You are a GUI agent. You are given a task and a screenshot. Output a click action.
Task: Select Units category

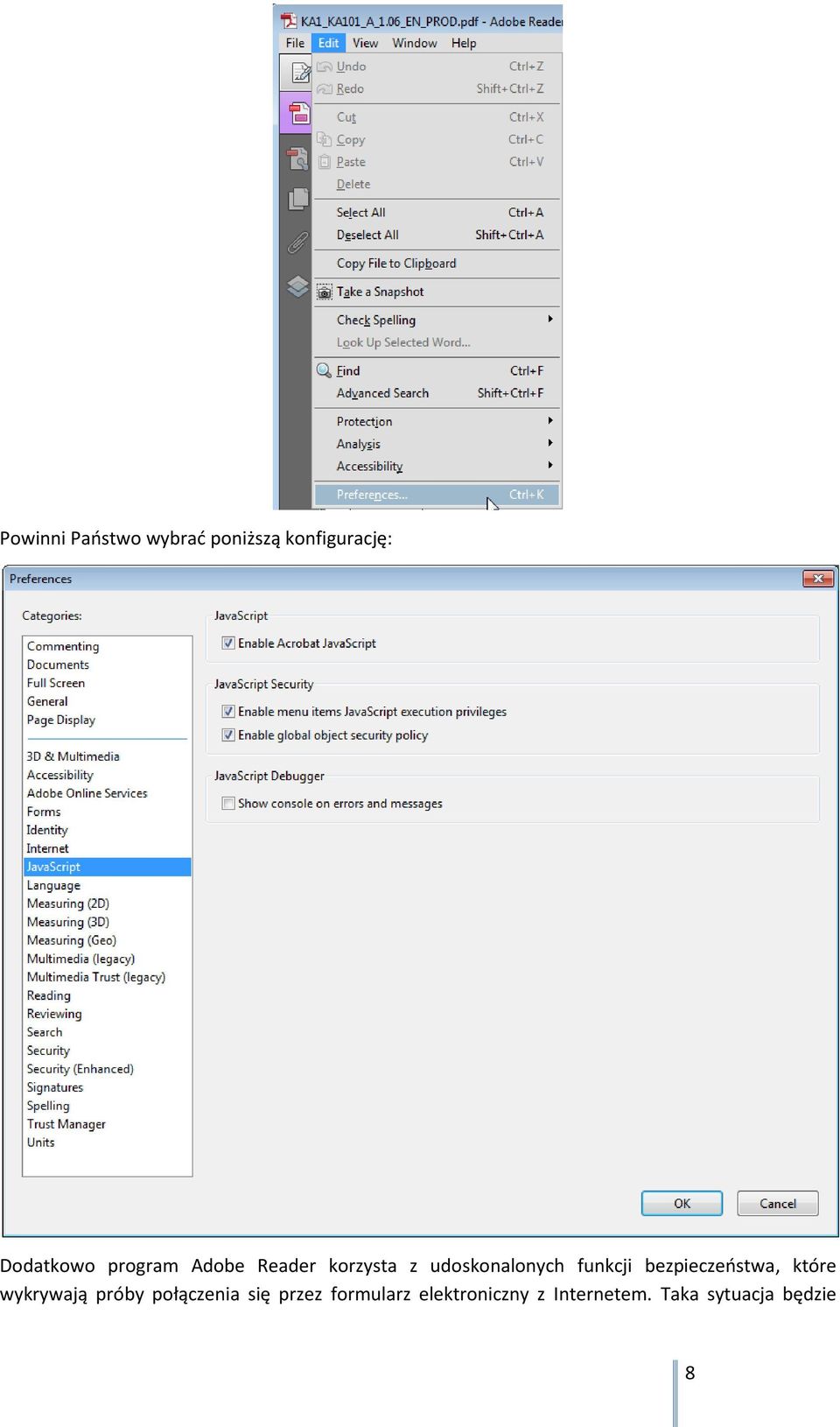[40, 1142]
